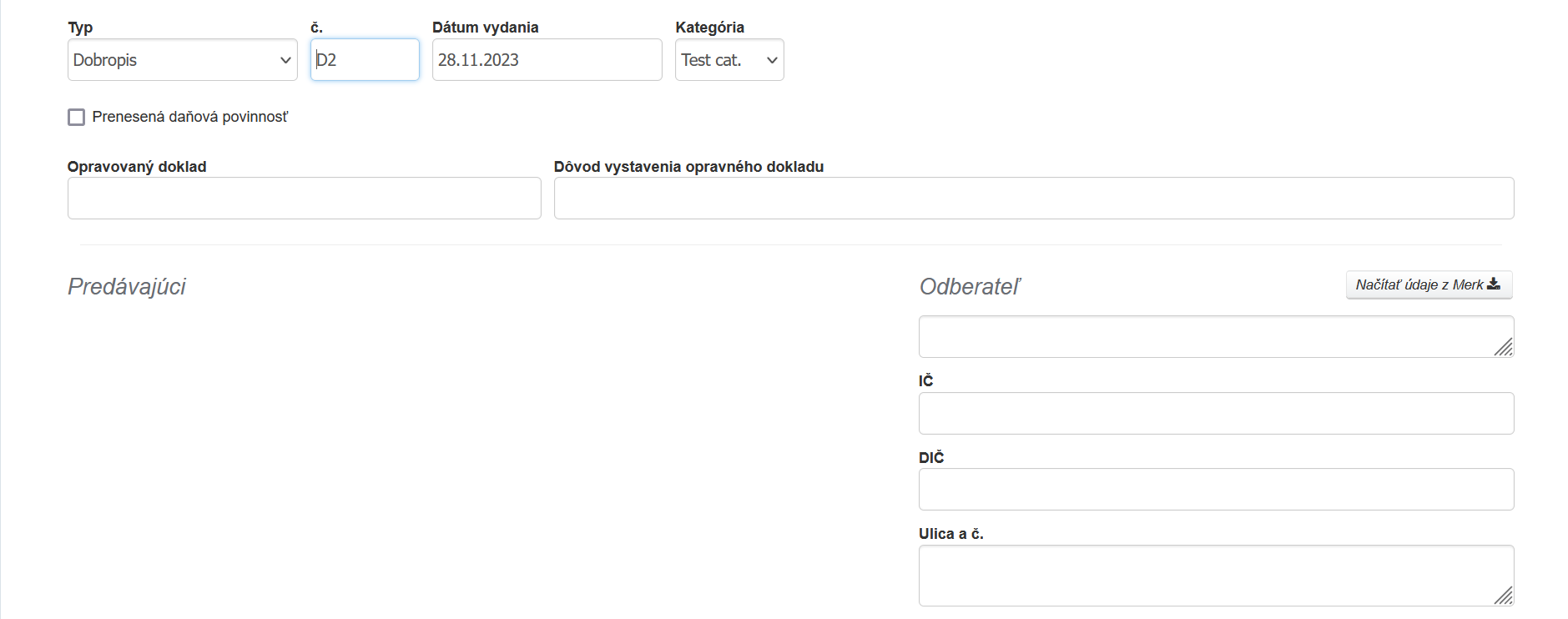Enable the Prenesená daňová povinnosť checkbox
Viewport: 1568px width, 619px height.
tap(77, 118)
